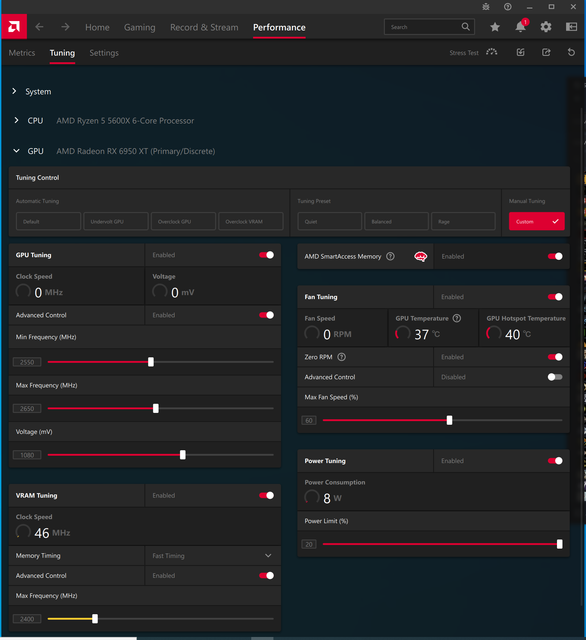Go forward with the right arrow
586x640 pixels.
(65, 27)
